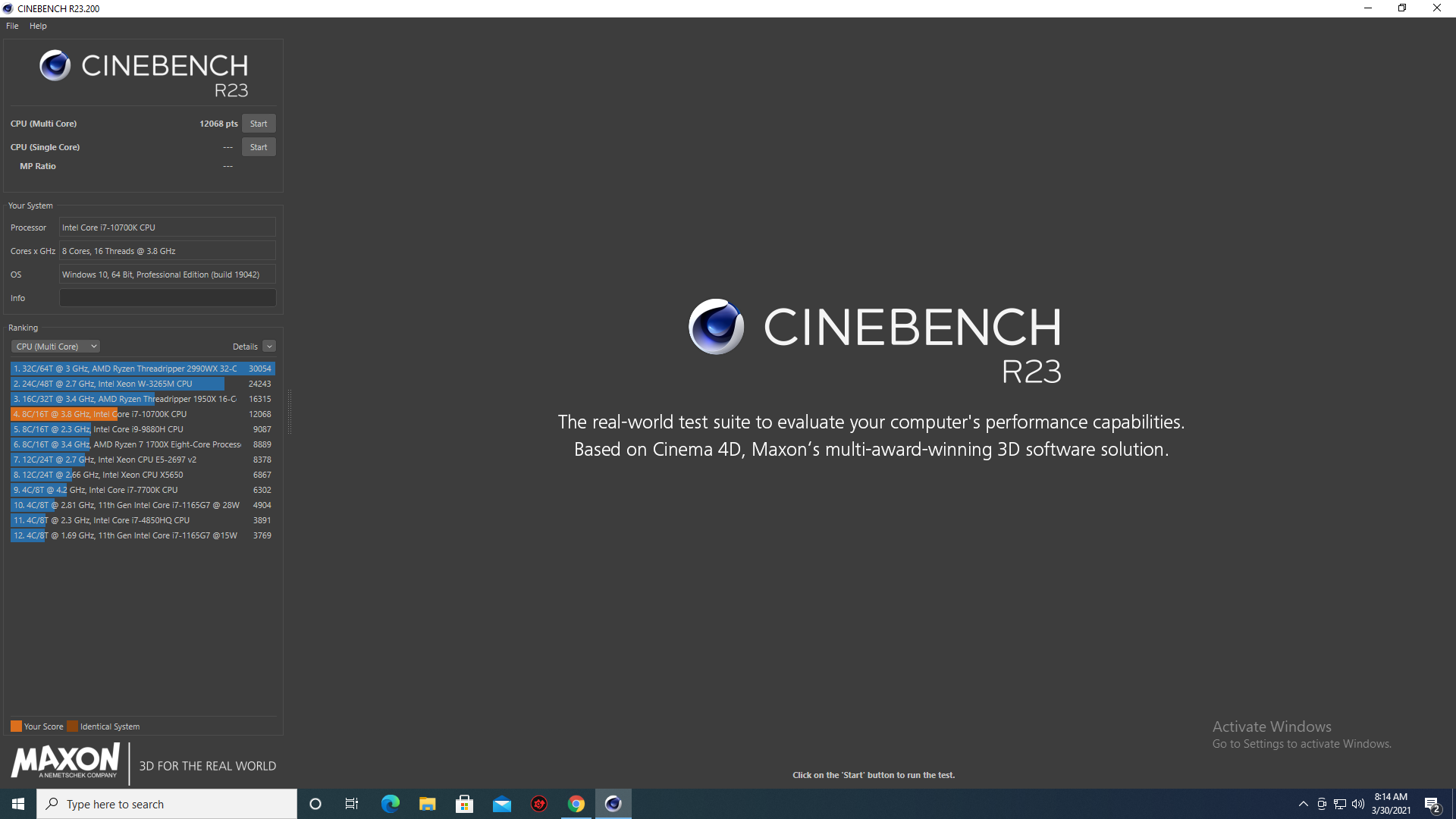The image size is (1456, 819).
Task: Click the Maxon logo at bottom left
Action: tap(65, 761)
